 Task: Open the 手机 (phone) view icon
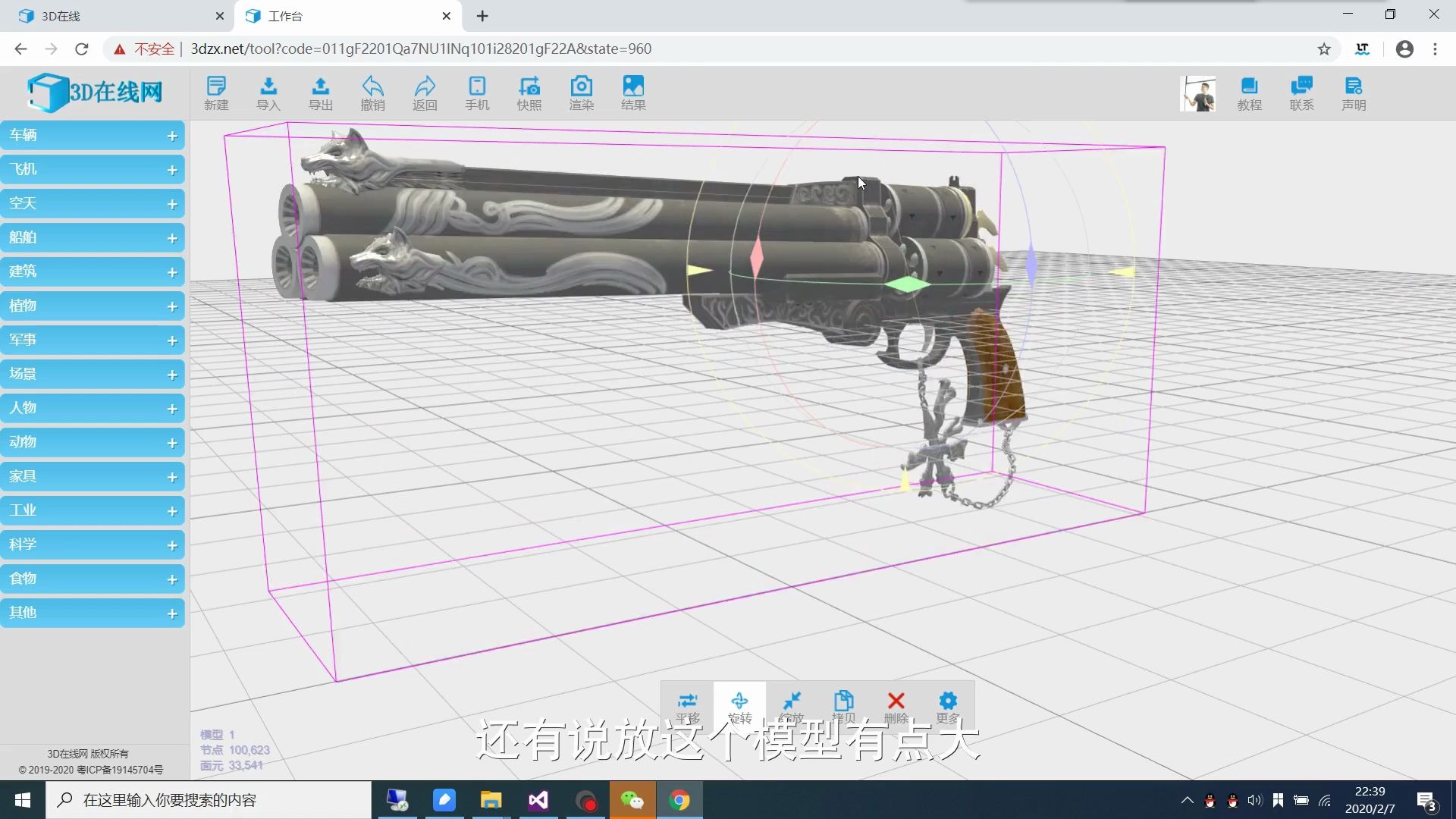click(x=477, y=93)
